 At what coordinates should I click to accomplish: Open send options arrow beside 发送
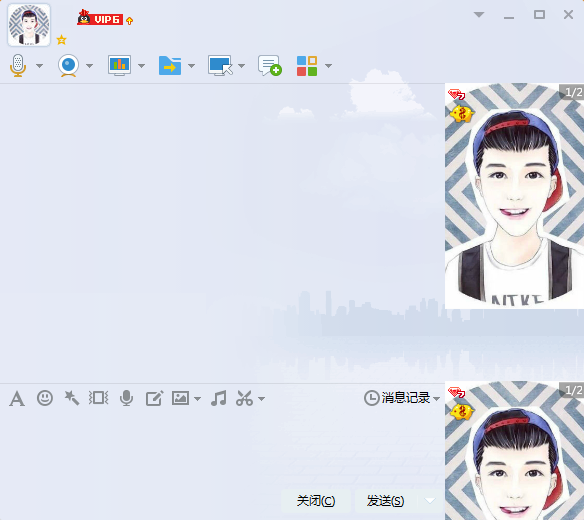pyautogui.click(x=430, y=501)
